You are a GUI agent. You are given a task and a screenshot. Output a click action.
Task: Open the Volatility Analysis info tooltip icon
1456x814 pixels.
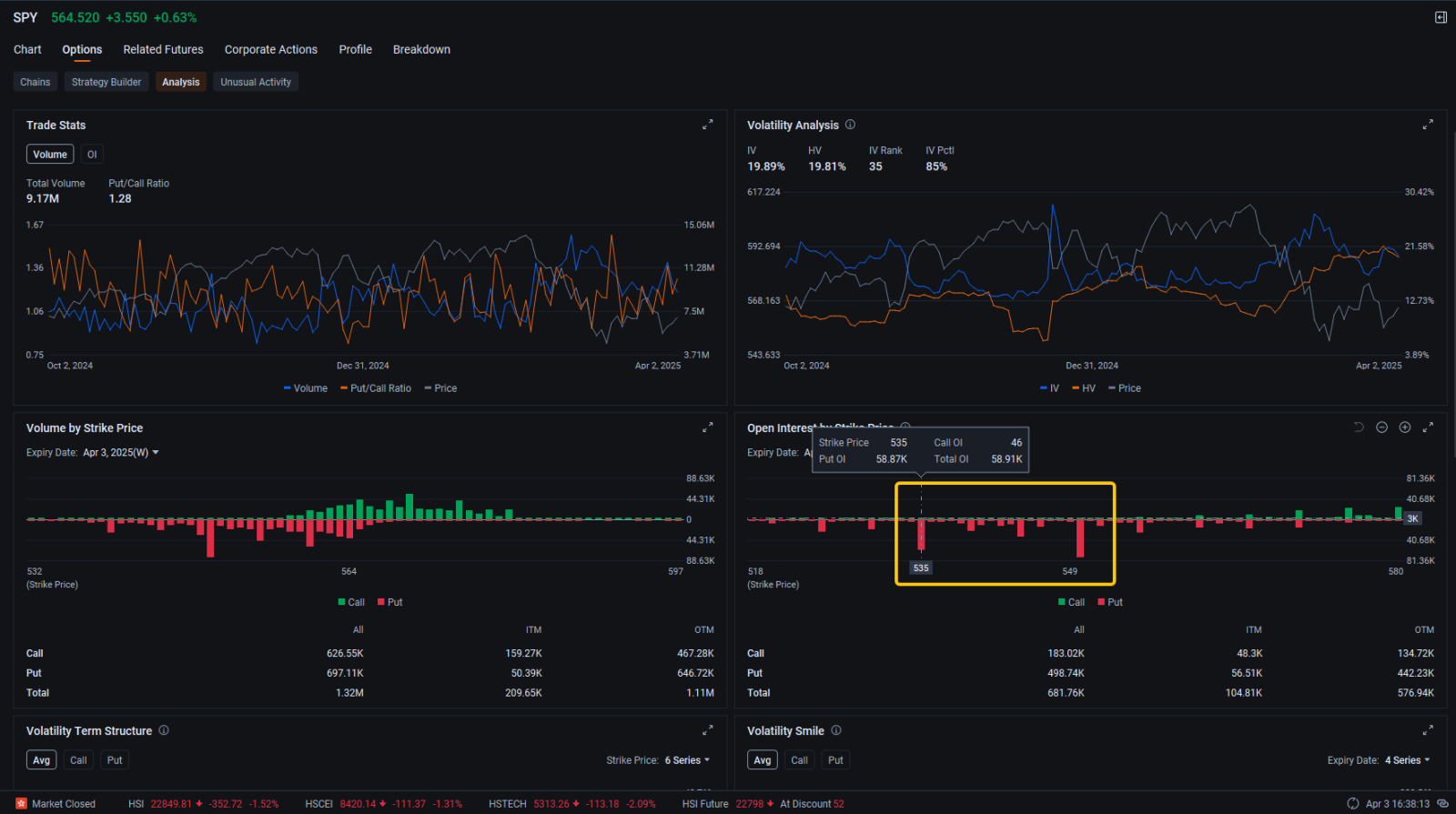(x=850, y=125)
